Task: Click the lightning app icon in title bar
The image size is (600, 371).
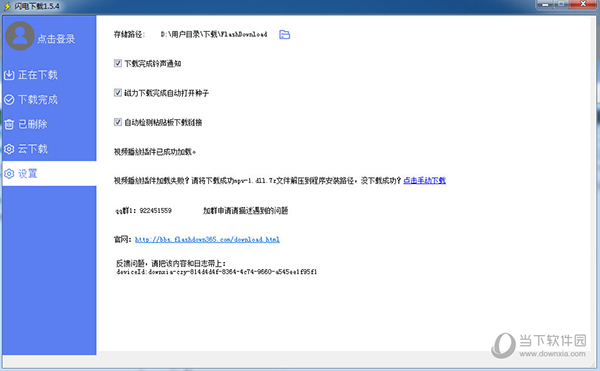Action: (x=7, y=6)
